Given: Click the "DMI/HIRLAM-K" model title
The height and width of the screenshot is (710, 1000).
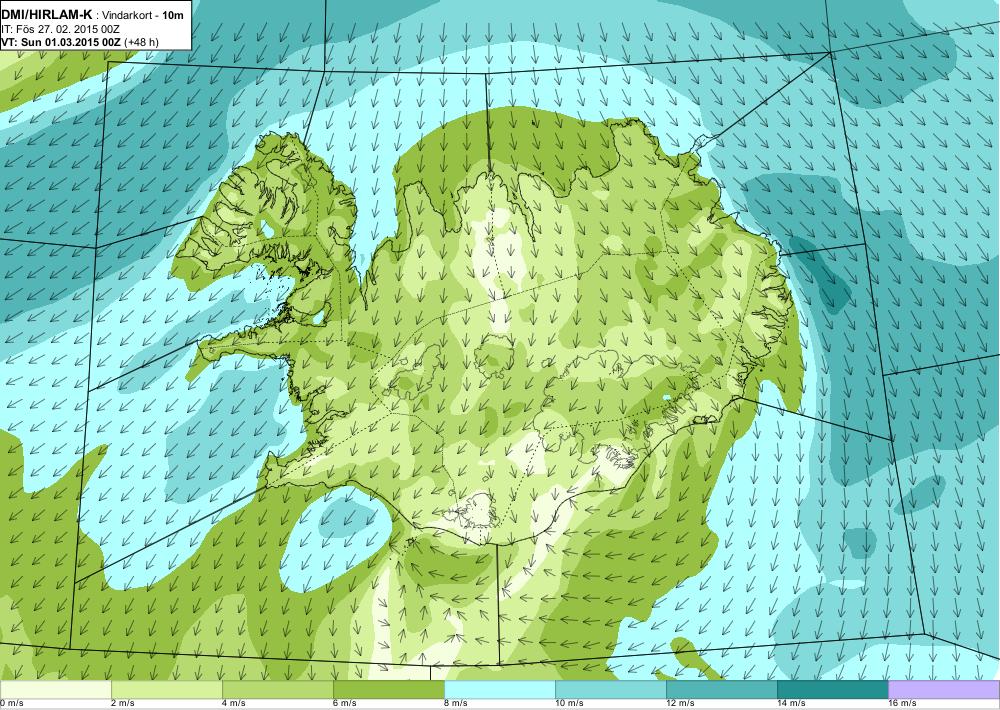Looking at the screenshot, I should (x=47, y=14).
